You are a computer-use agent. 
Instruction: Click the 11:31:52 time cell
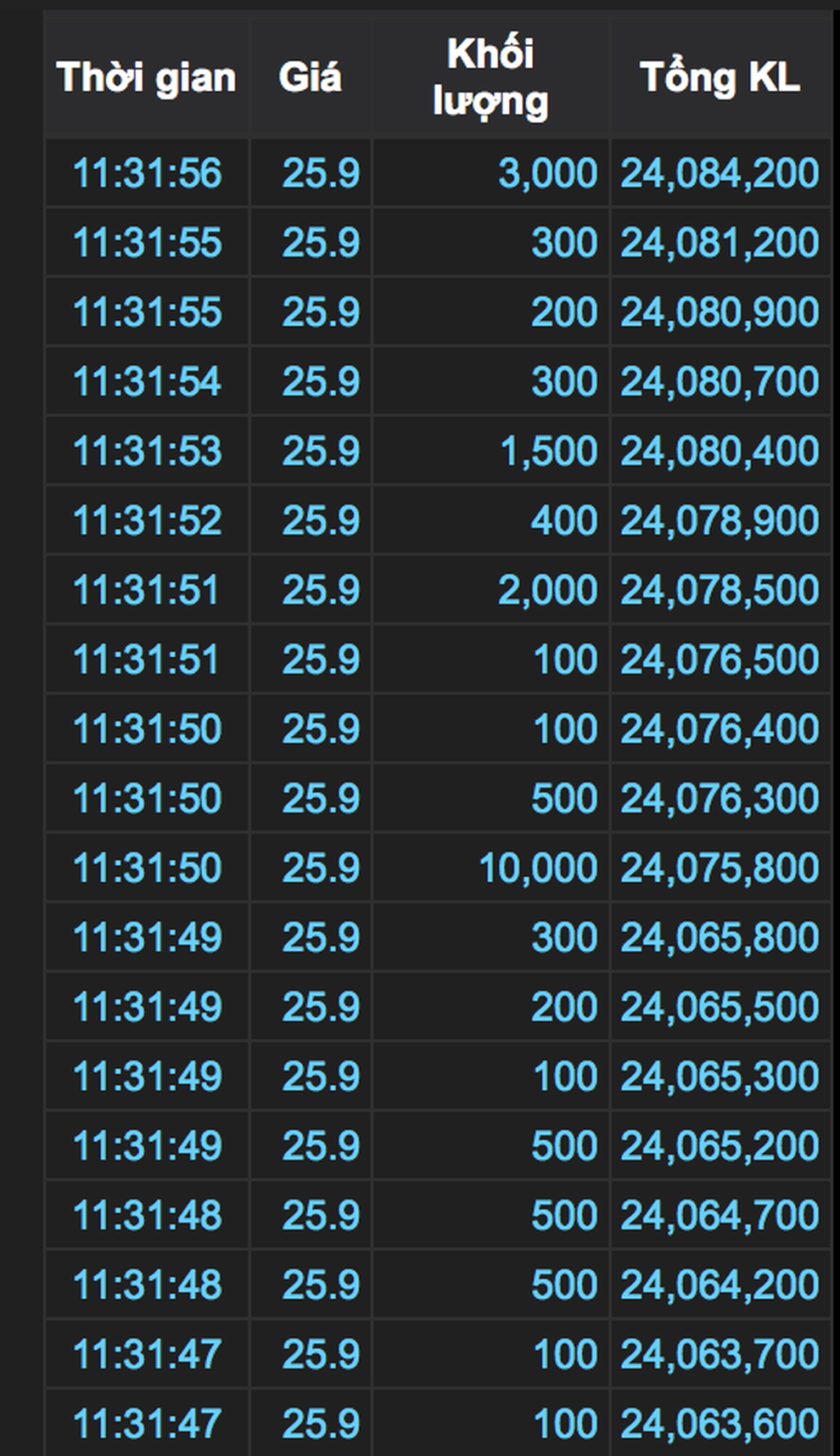(147, 520)
